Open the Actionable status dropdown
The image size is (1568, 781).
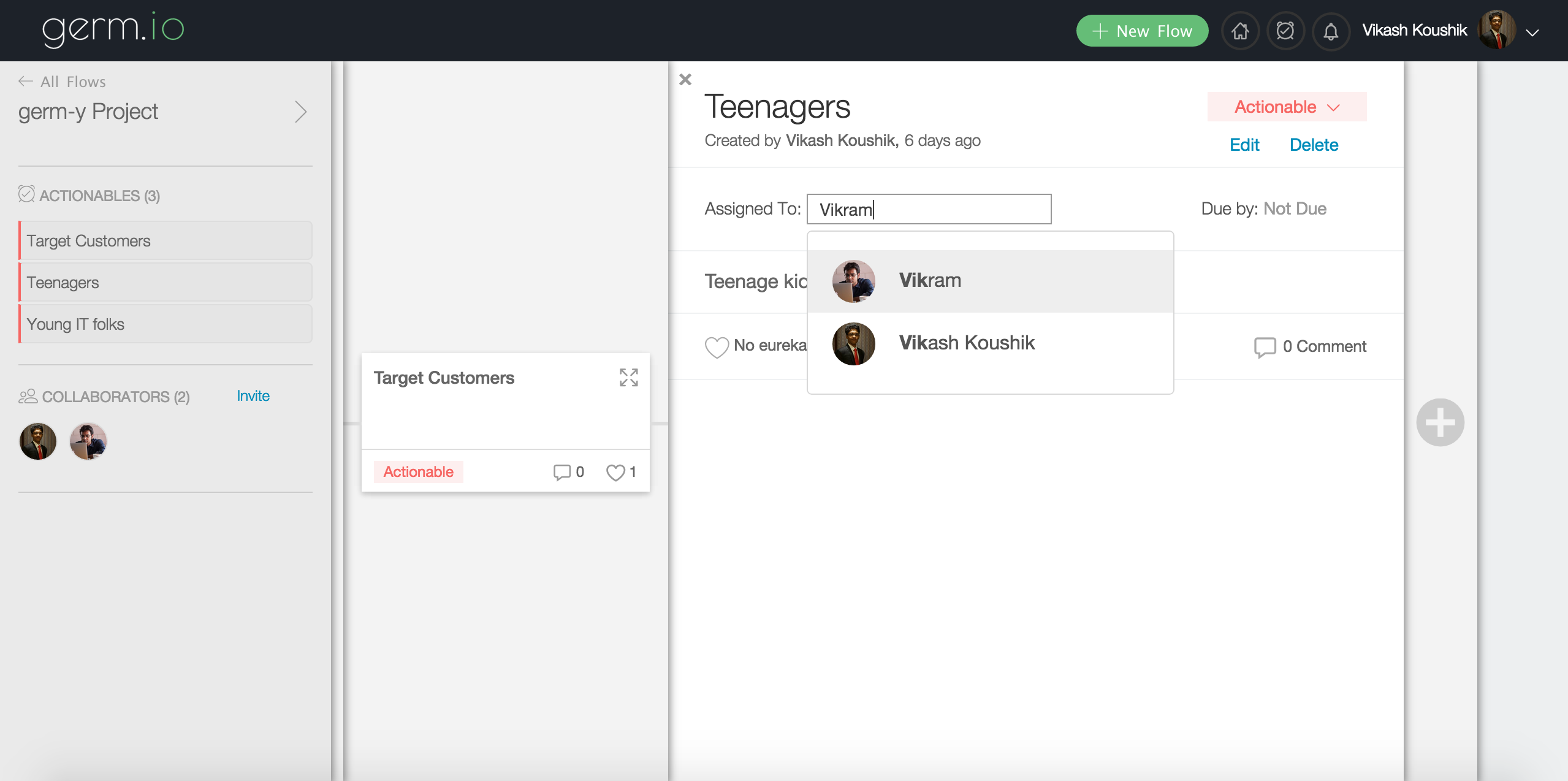pyautogui.click(x=1287, y=107)
